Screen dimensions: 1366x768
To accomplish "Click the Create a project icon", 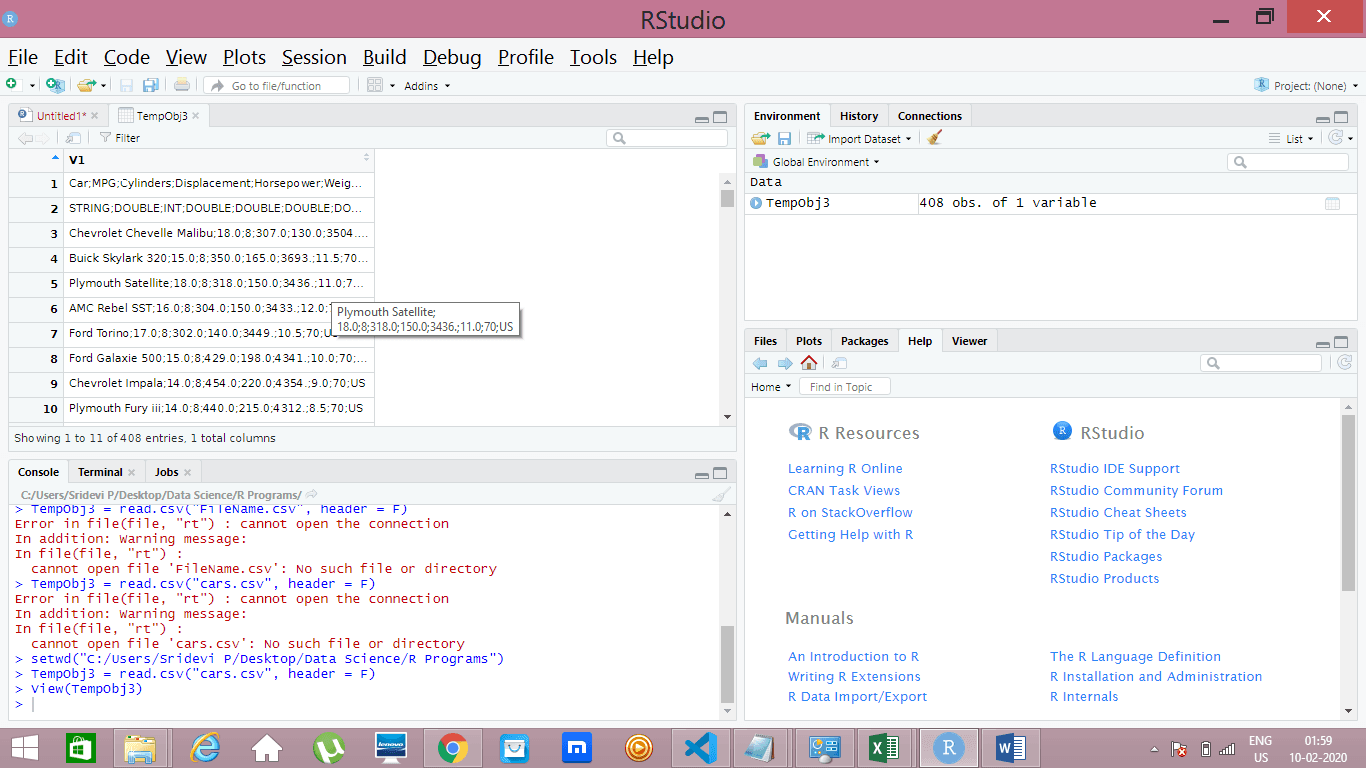I will (55, 85).
